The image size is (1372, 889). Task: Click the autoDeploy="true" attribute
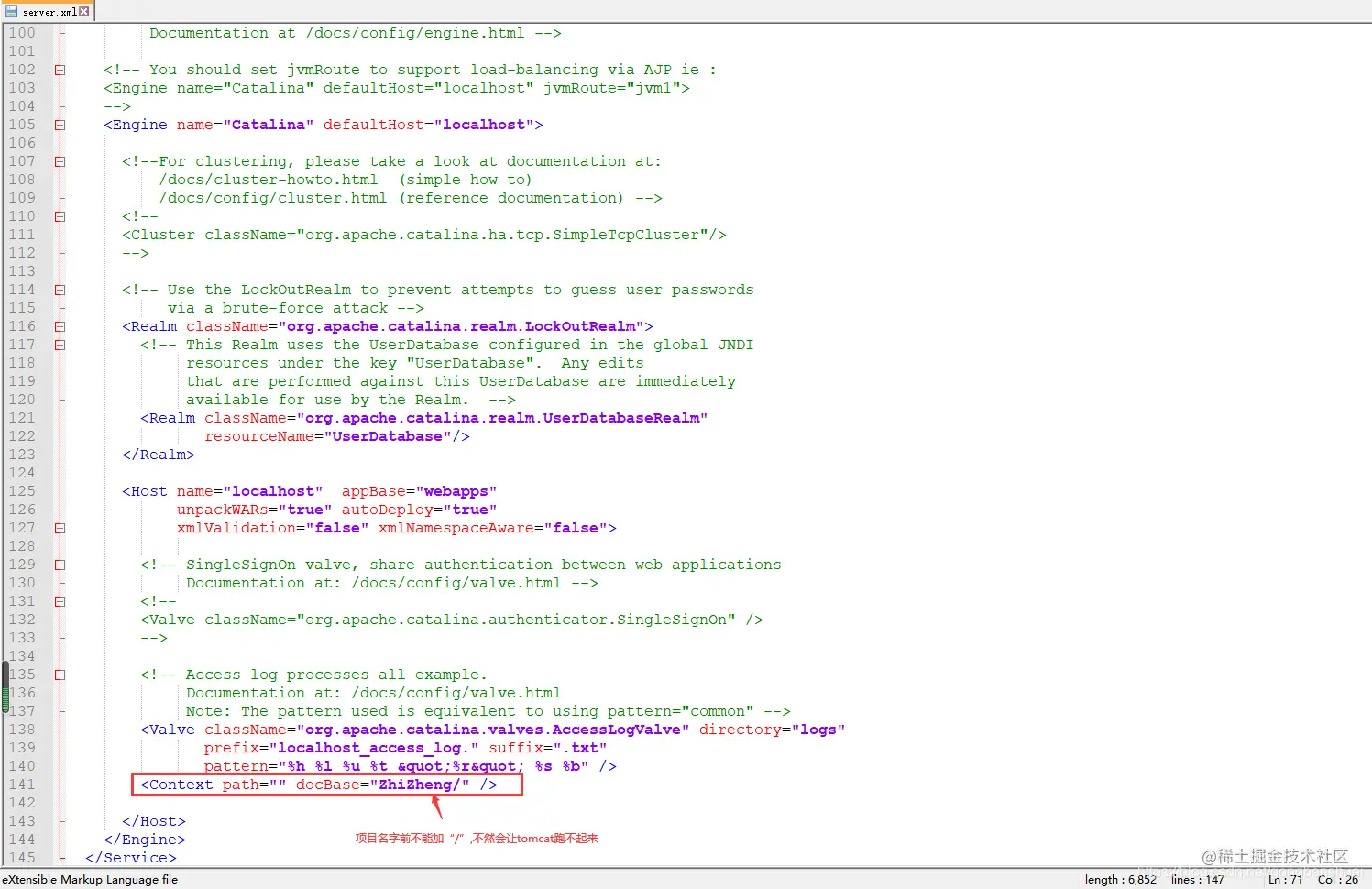[420, 510]
